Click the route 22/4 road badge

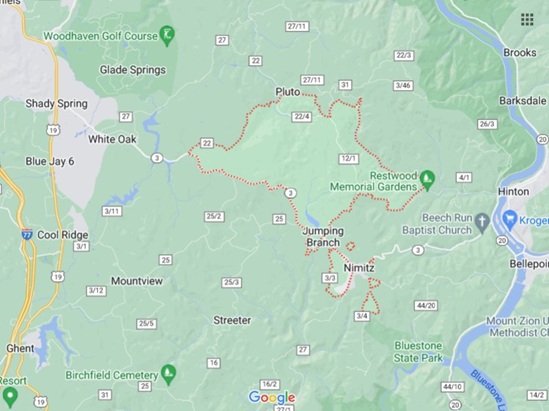click(302, 117)
